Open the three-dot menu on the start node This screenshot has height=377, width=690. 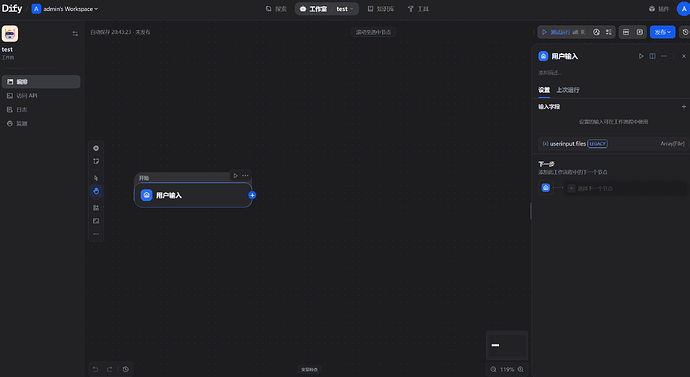click(245, 176)
